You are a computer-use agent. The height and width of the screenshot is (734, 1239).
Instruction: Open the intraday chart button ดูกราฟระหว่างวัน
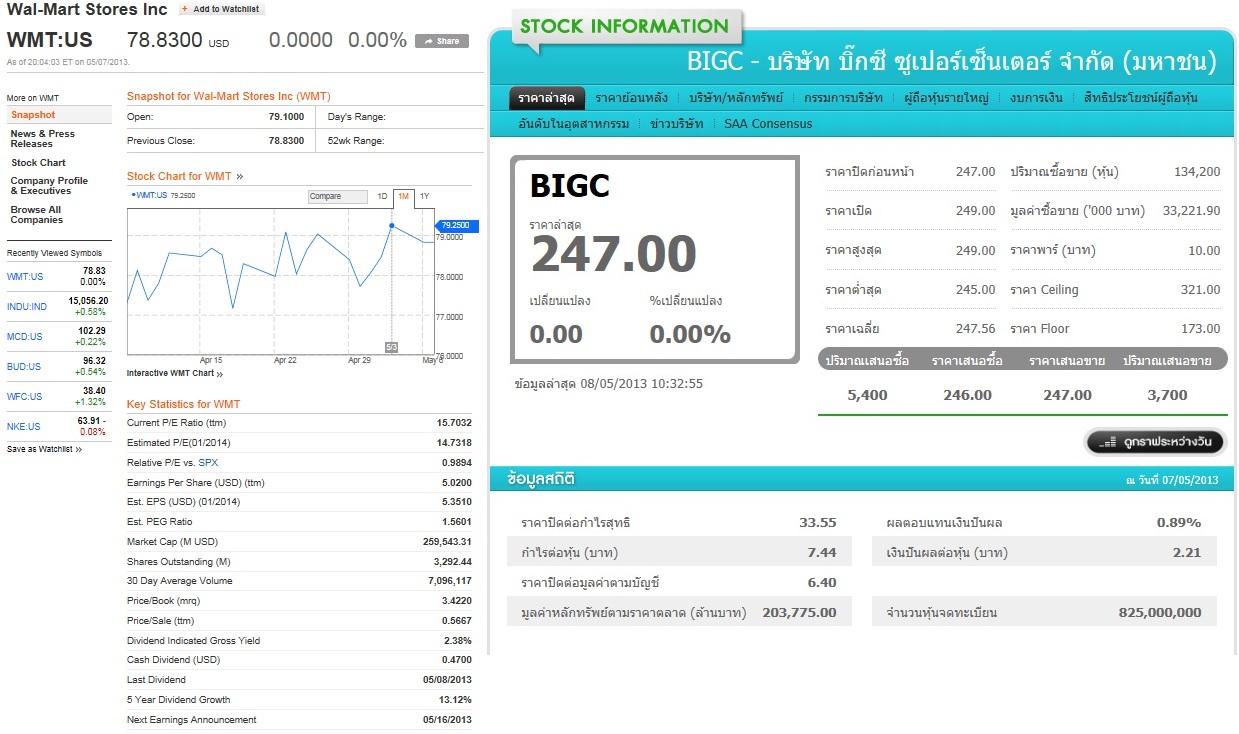point(1154,441)
